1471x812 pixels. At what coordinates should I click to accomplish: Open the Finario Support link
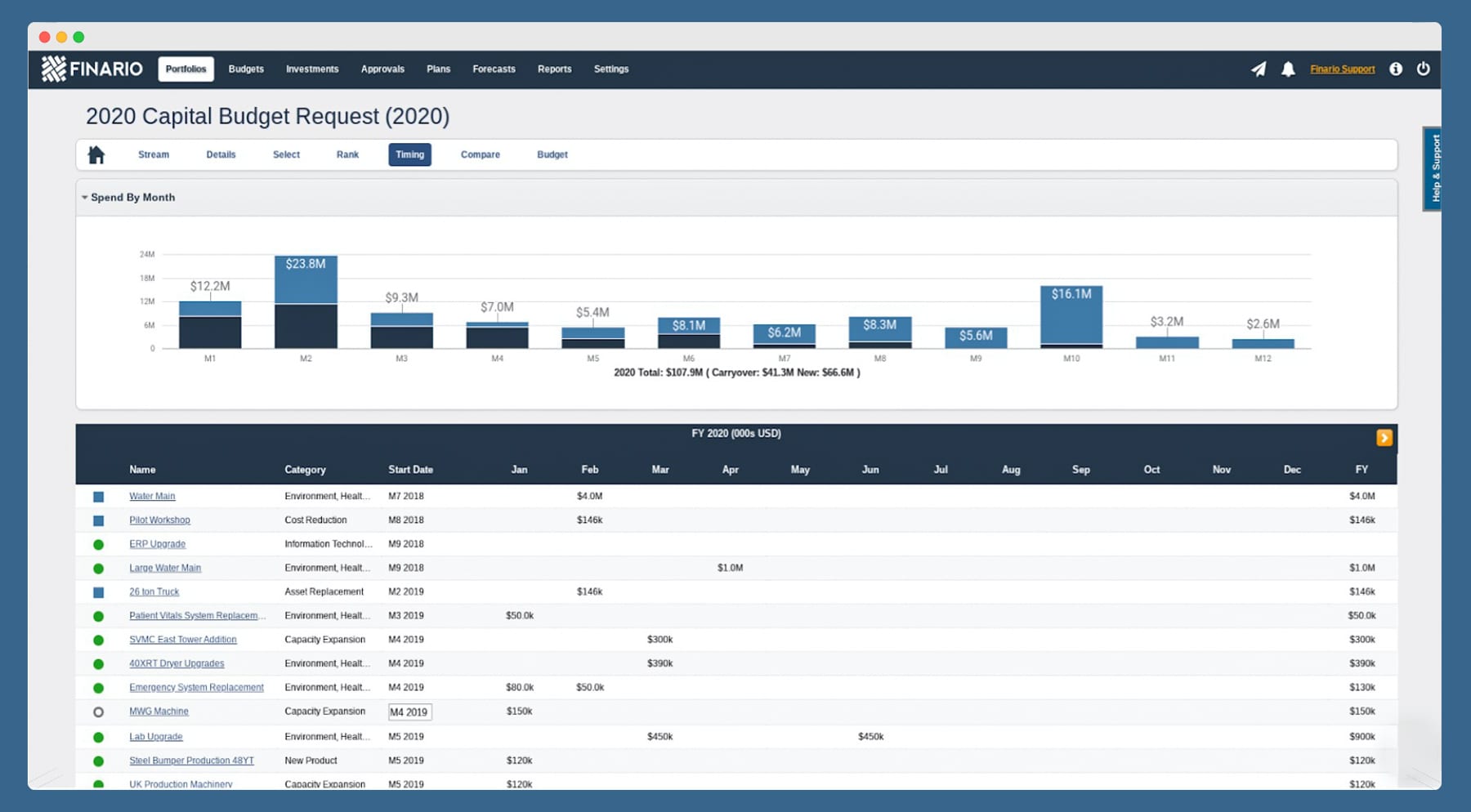click(1343, 69)
